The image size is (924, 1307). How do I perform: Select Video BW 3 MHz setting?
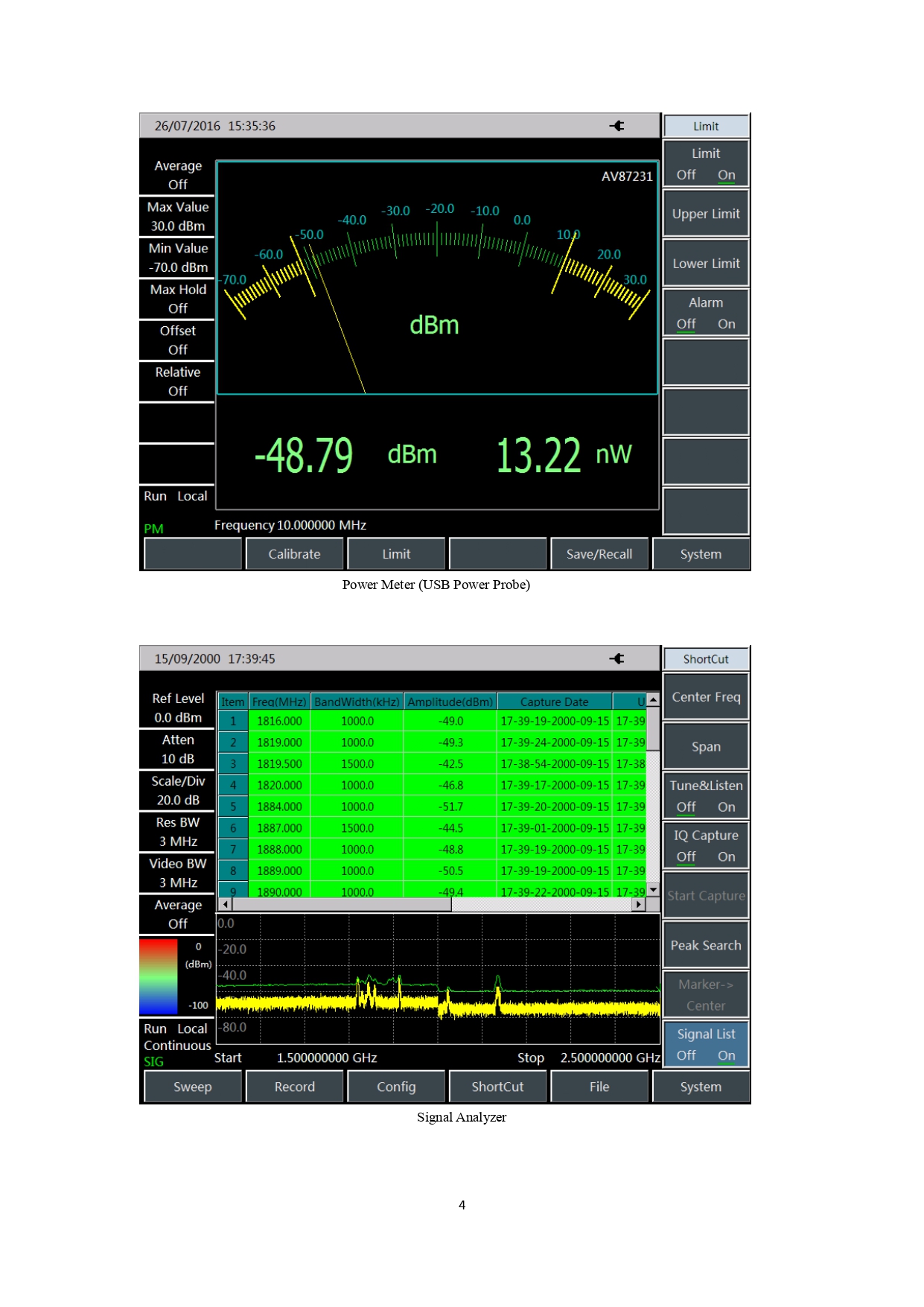tap(177, 873)
